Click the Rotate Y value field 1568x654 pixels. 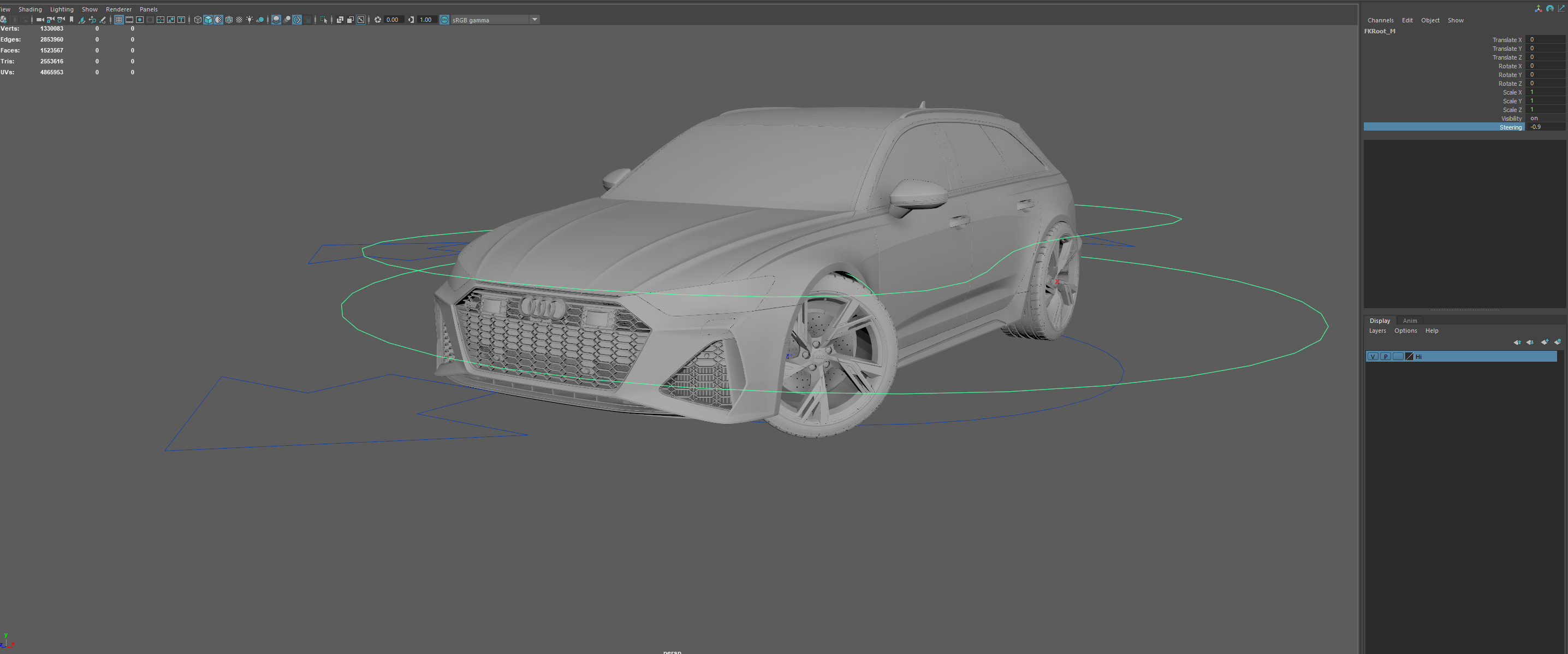click(x=1546, y=75)
